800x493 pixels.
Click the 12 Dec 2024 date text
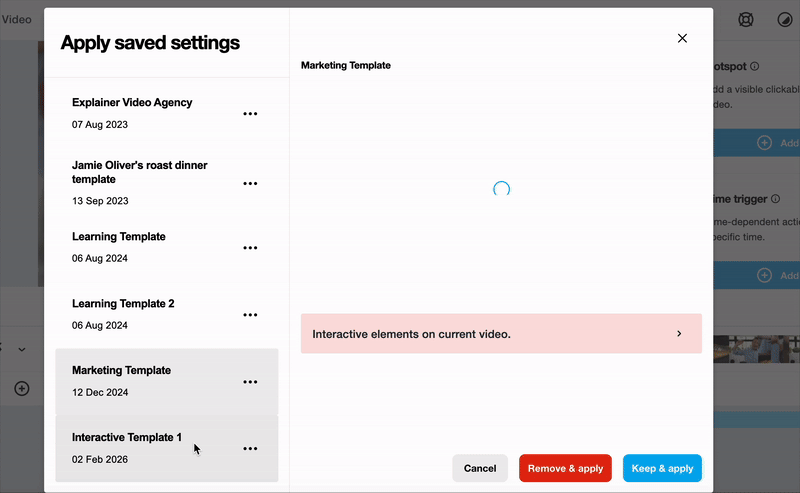(x=100, y=392)
